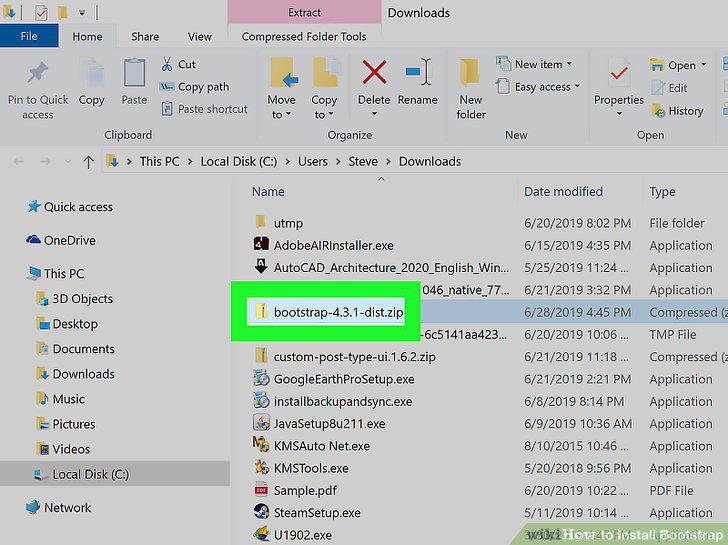Switch to the View ribbon tab
This screenshot has width=728, height=545.
click(x=200, y=36)
